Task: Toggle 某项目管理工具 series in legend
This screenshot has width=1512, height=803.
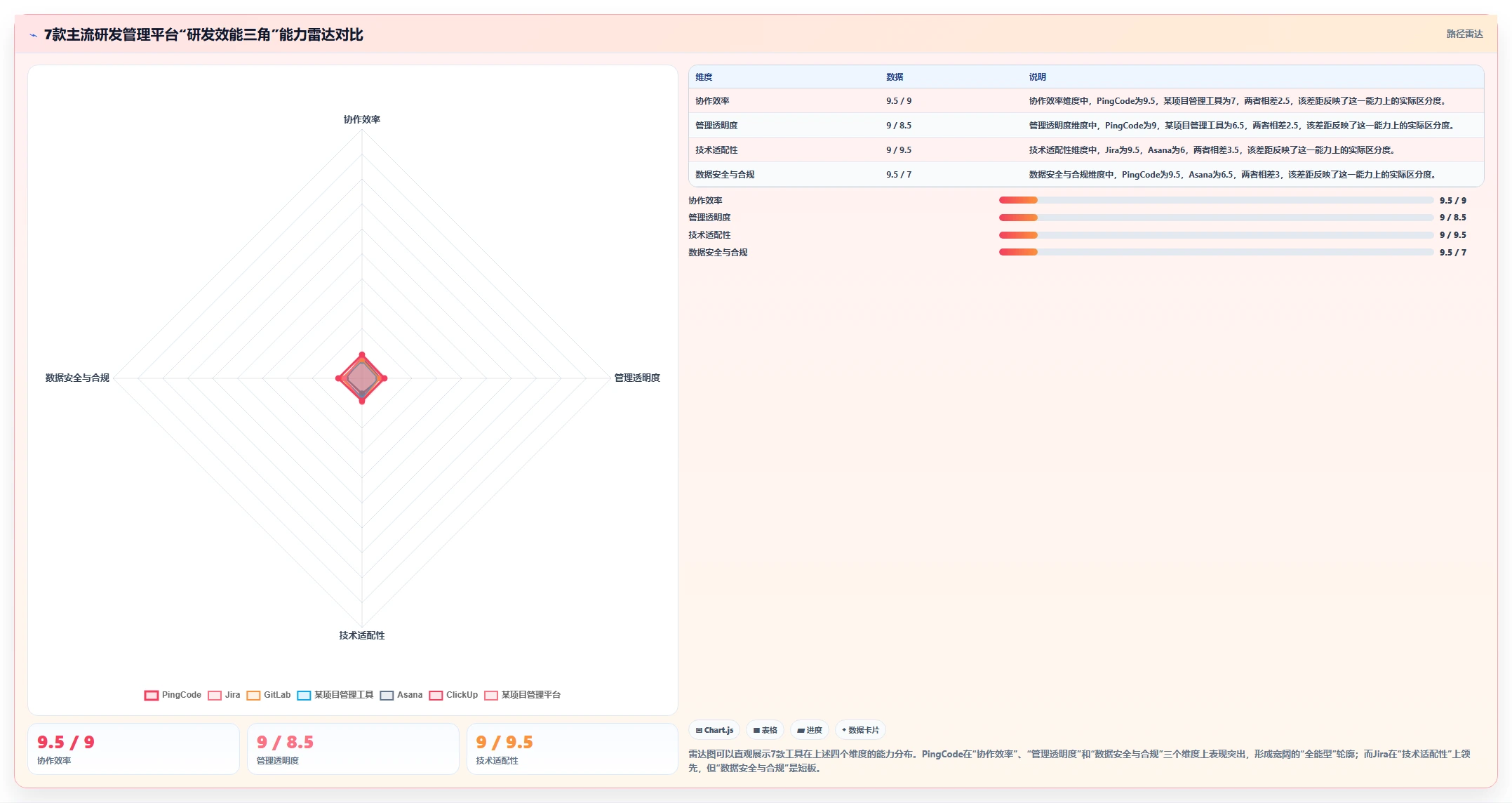Action: [x=335, y=695]
